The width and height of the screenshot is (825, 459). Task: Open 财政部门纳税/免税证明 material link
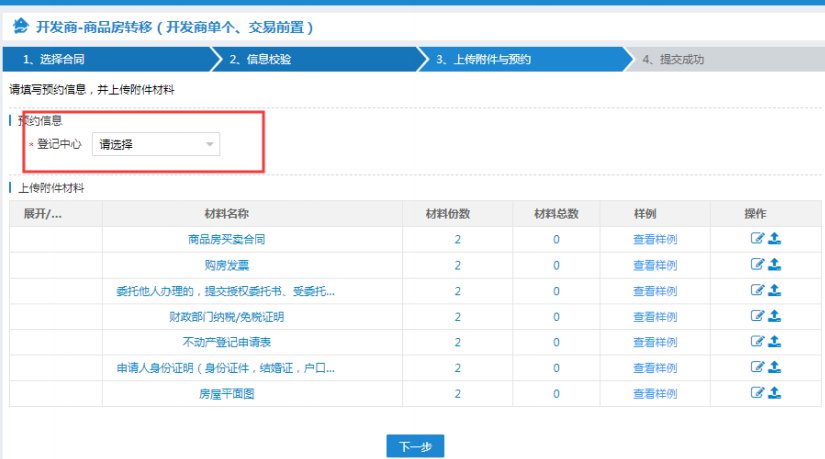click(227, 317)
